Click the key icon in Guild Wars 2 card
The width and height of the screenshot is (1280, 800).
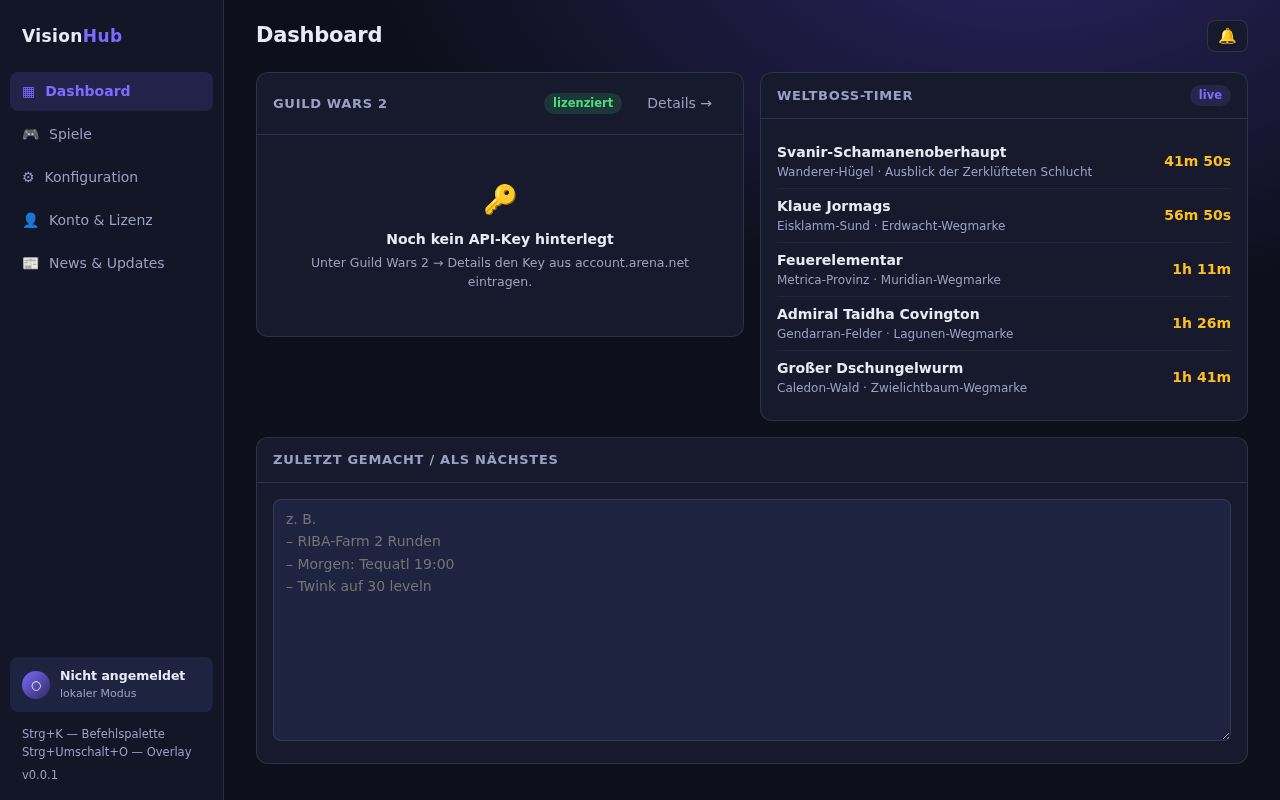point(500,199)
